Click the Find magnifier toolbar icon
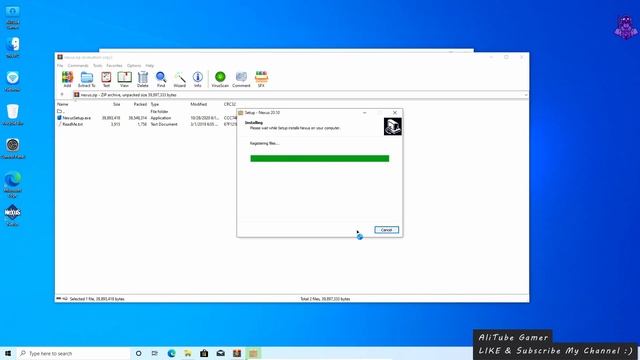Viewport: 640px width, 360px height. 161,79
